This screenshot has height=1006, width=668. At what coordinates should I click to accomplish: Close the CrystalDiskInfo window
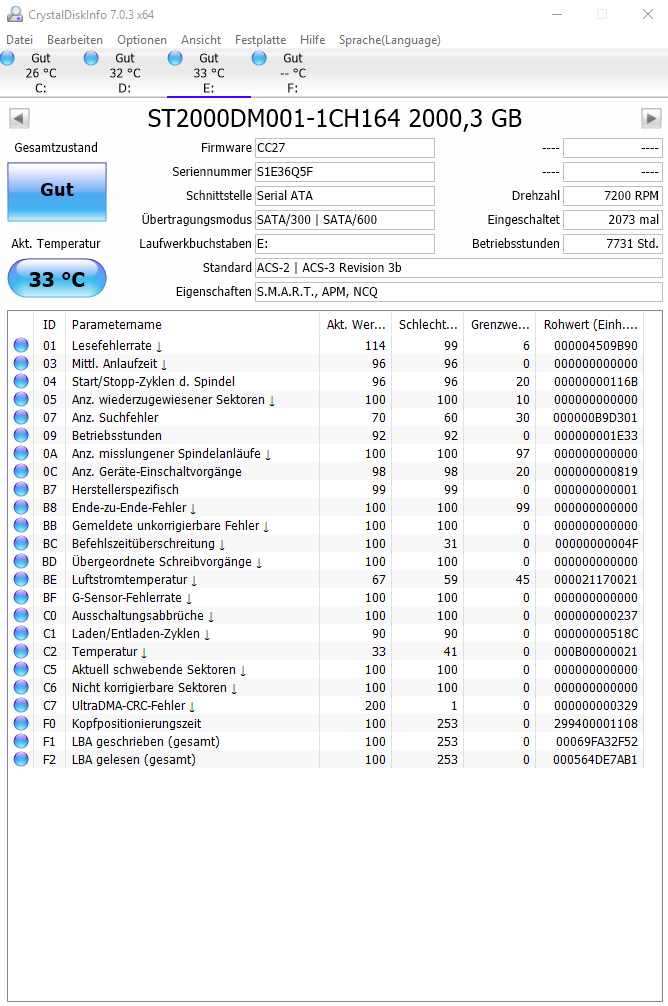point(648,14)
